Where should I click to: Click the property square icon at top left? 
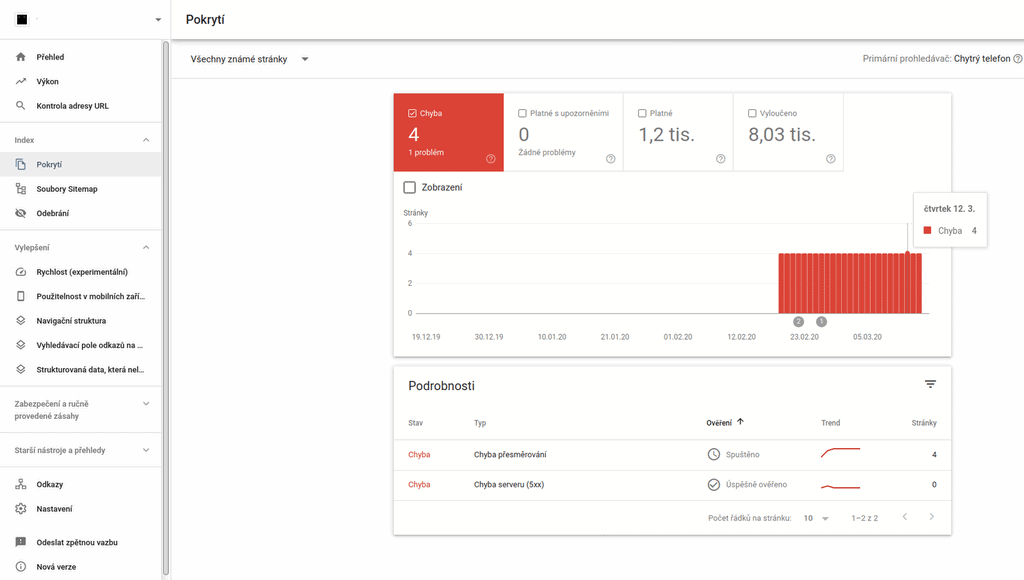(x=22, y=20)
